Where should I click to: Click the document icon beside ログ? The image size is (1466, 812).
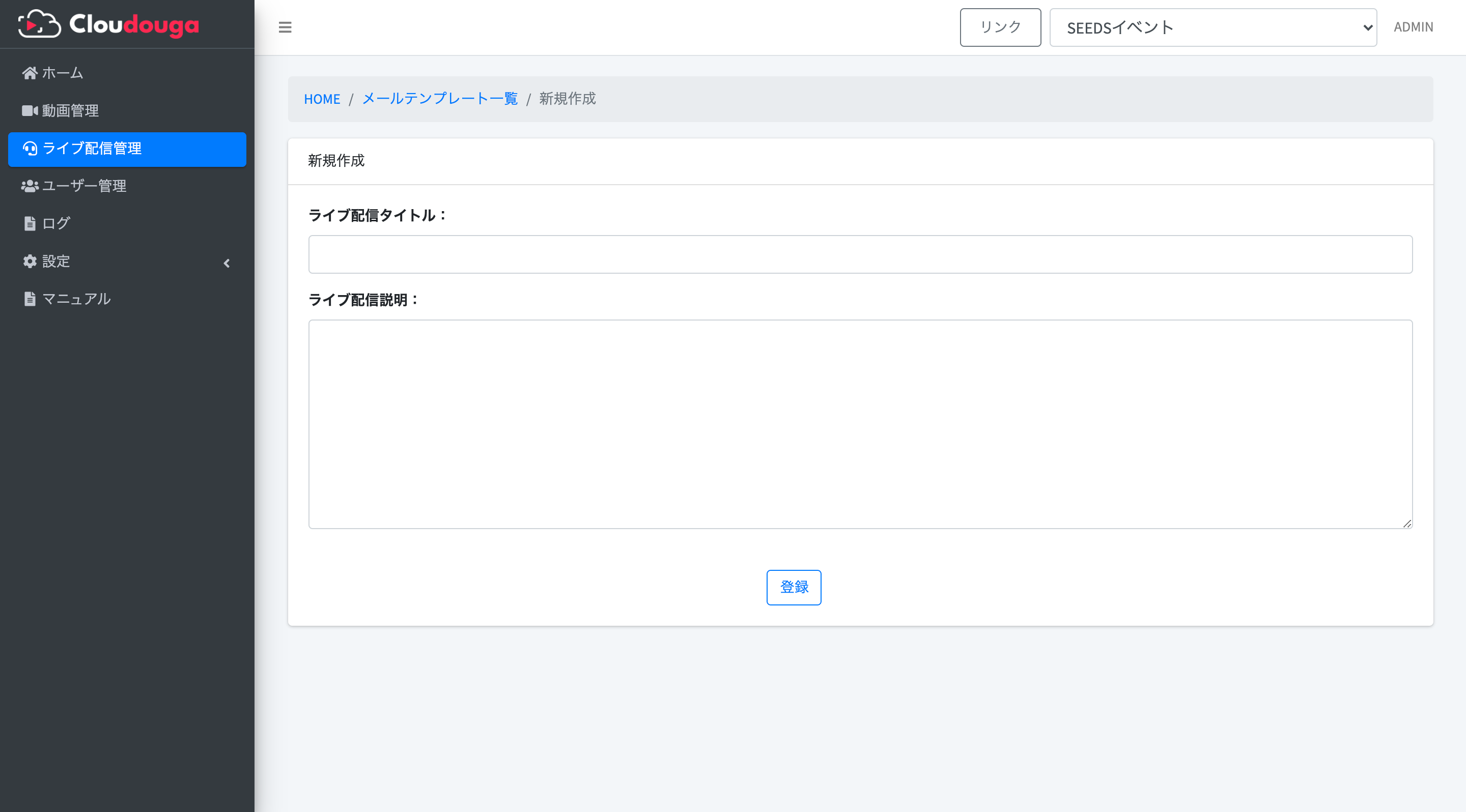tap(30, 223)
